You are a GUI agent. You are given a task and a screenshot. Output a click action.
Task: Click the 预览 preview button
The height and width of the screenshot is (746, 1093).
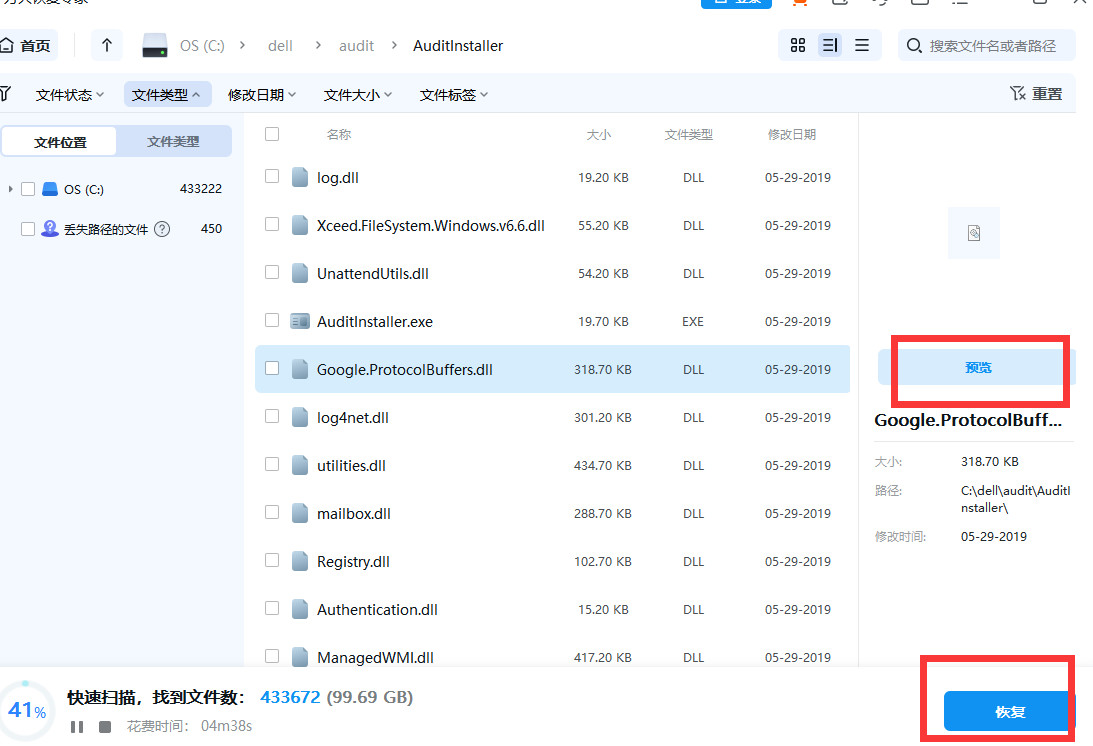(977, 368)
